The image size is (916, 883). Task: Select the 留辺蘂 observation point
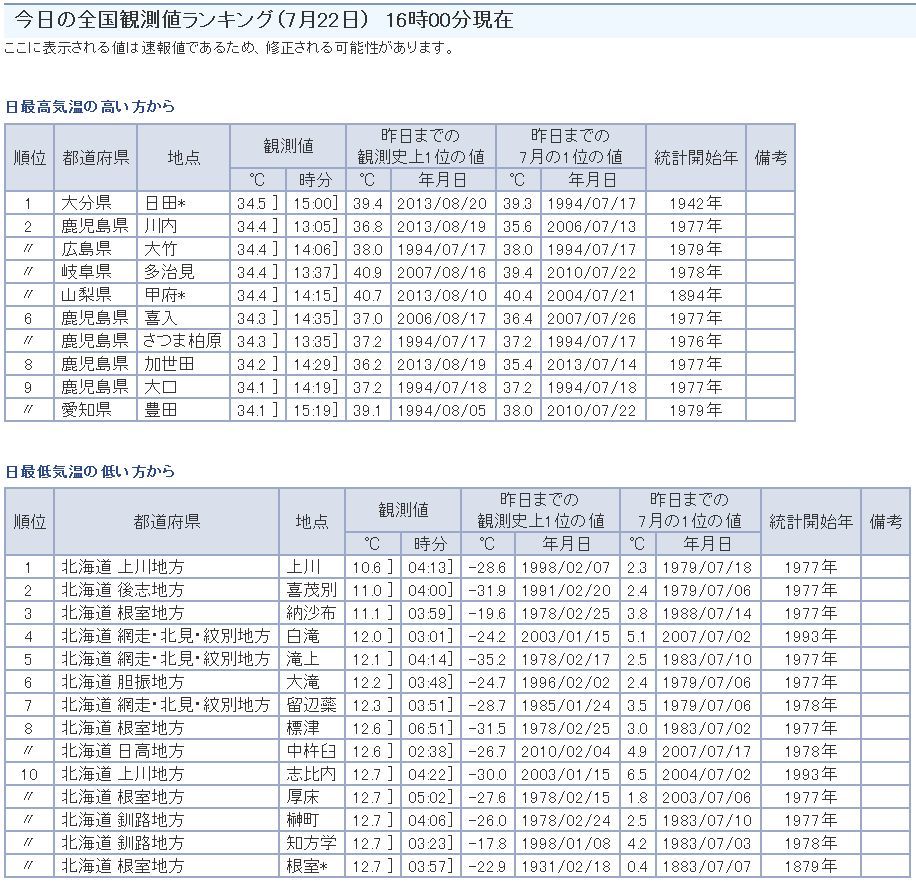[x=311, y=705]
